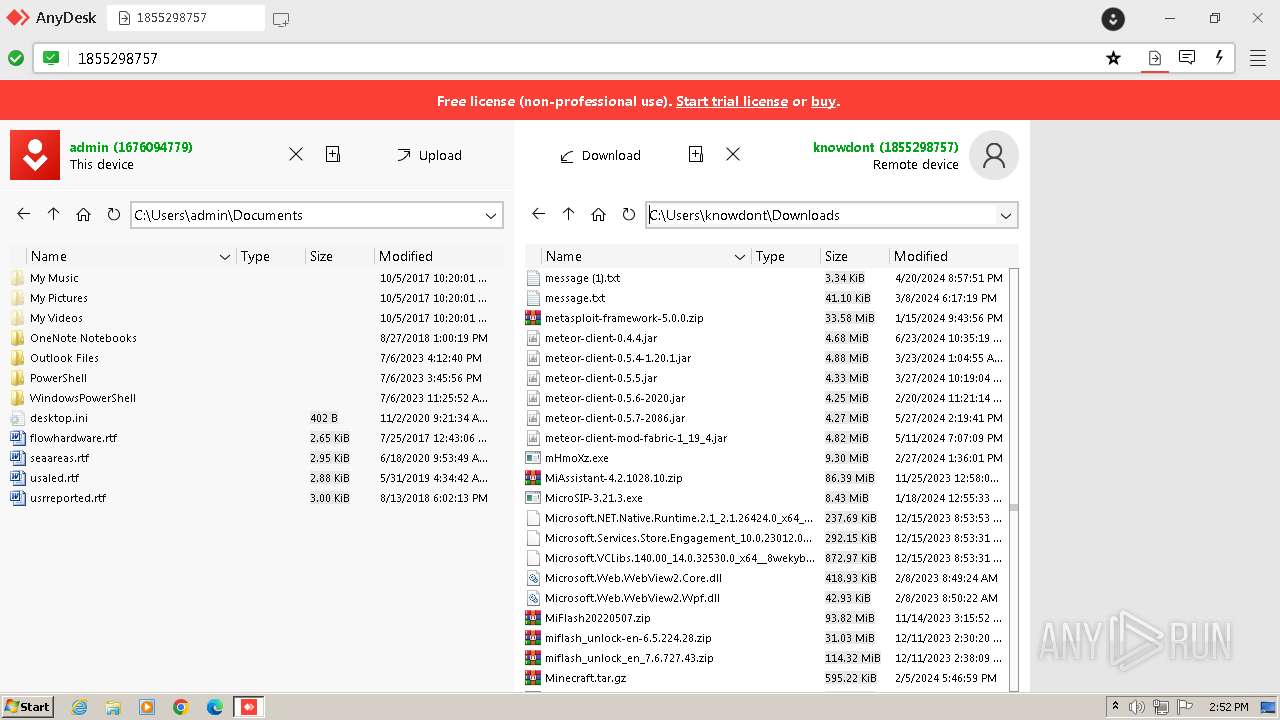Viewport: 1280px width, 720px height.
Task: Select the file transfer icon in address bar
Action: coord(1155,58)
